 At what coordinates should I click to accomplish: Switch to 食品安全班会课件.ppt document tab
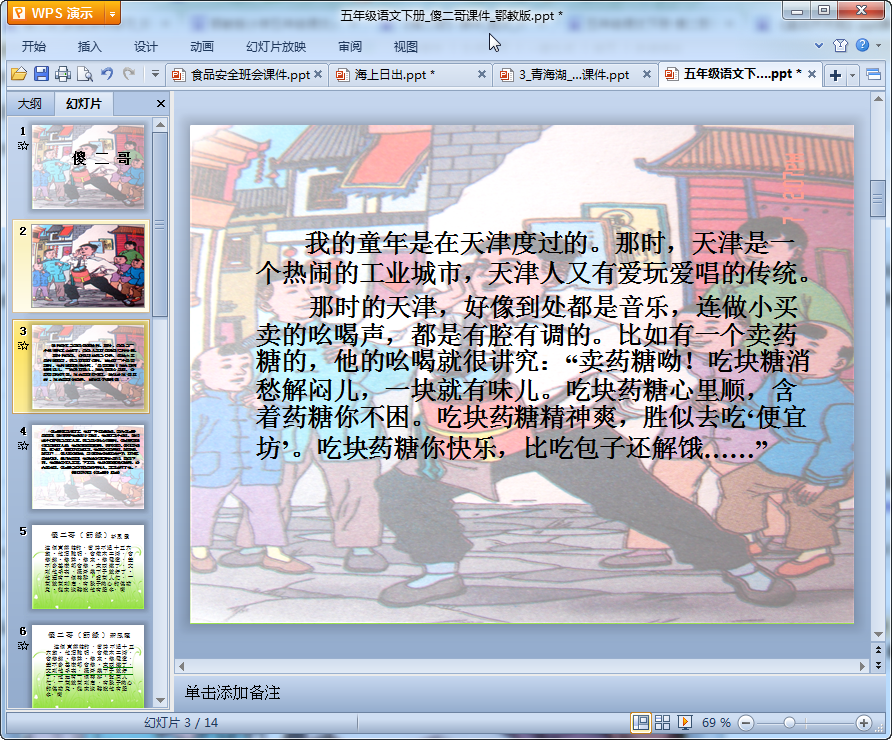pyautogui.click(x=241, y=75)
